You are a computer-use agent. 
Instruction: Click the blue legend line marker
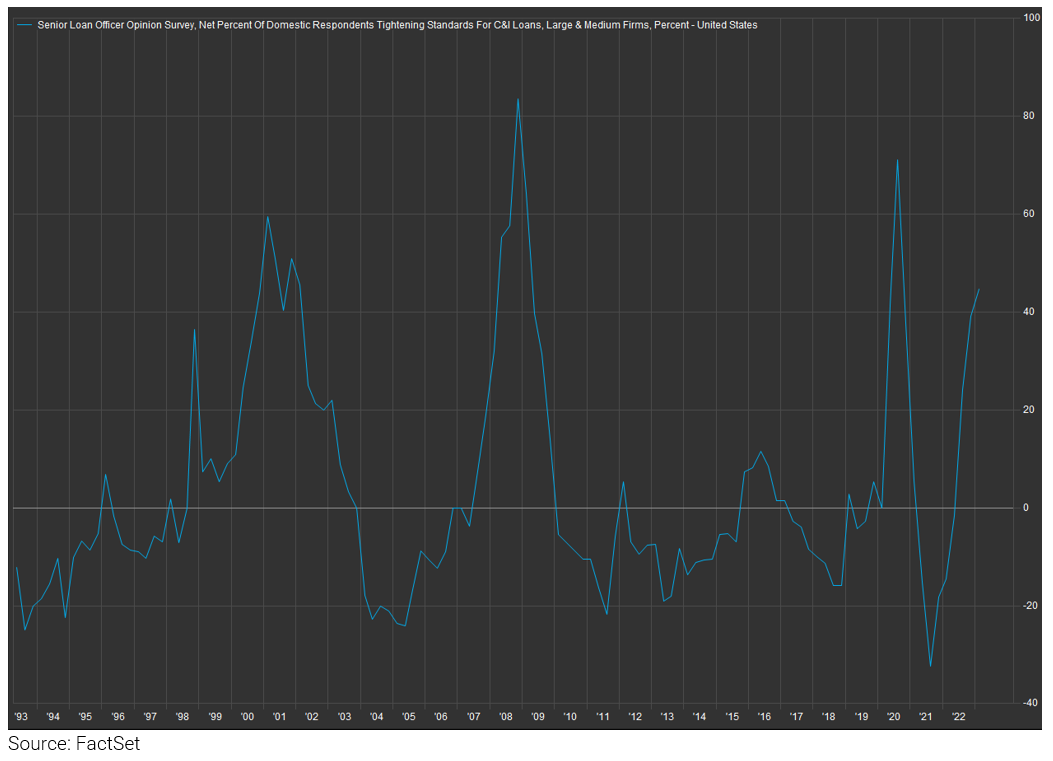click(x=25, y=25)
